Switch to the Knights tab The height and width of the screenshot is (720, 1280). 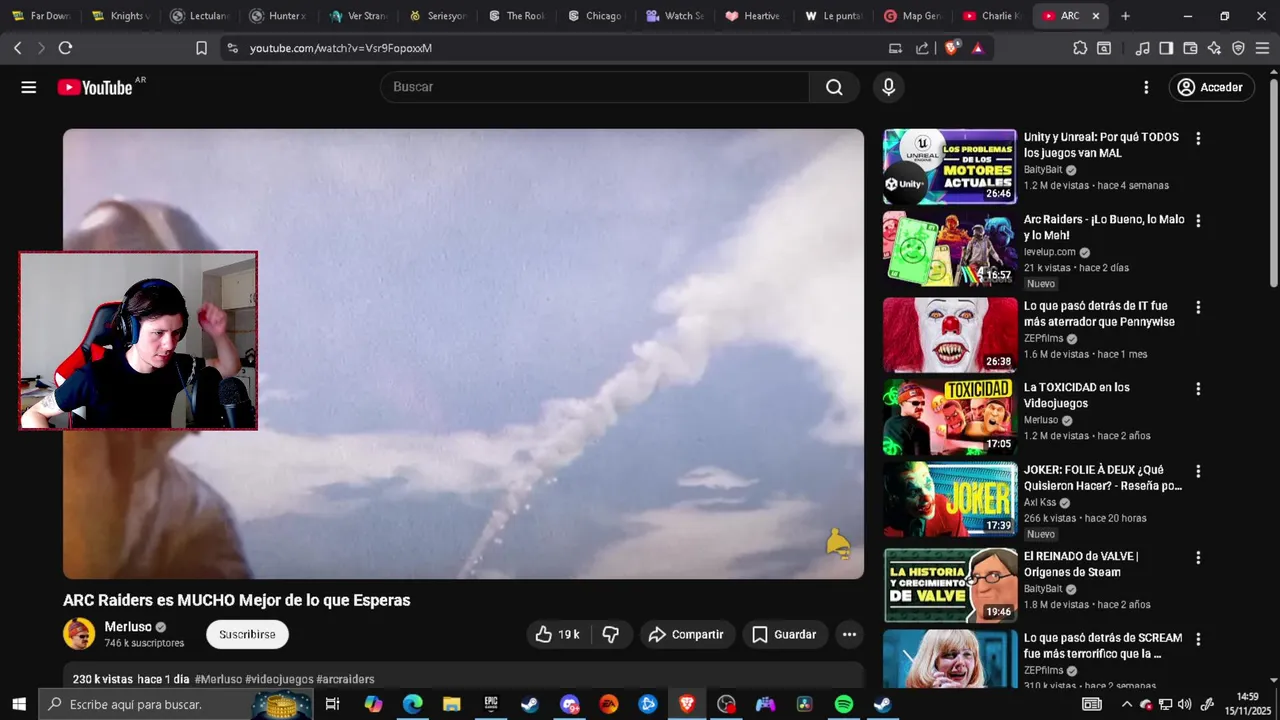[x=120, y=16]
